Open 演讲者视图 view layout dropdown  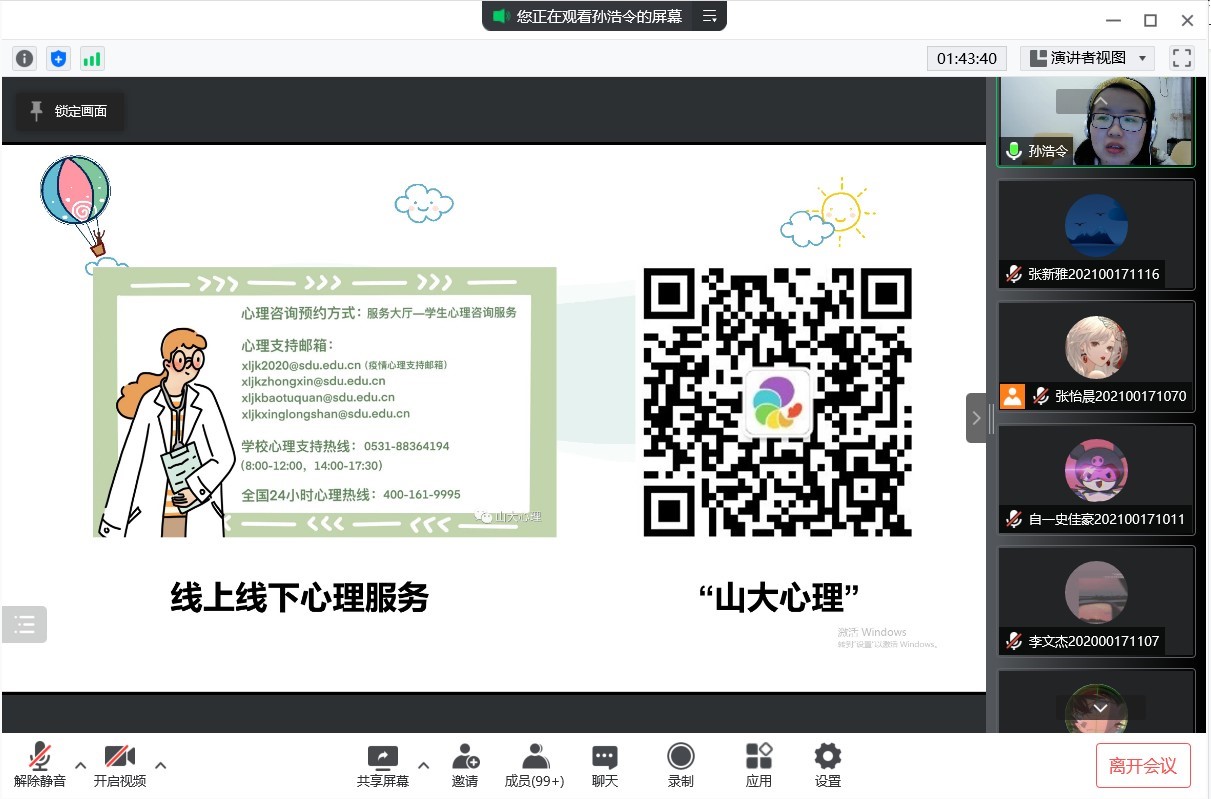click(x=1088, y=58)
